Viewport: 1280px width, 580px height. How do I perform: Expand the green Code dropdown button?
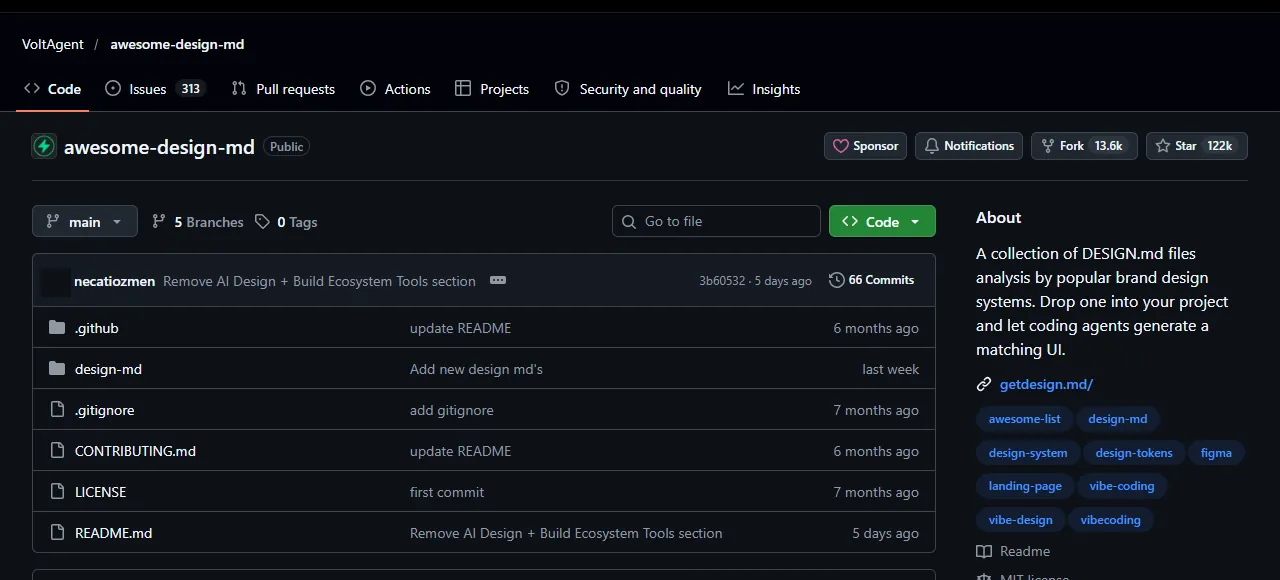(882, 221)
